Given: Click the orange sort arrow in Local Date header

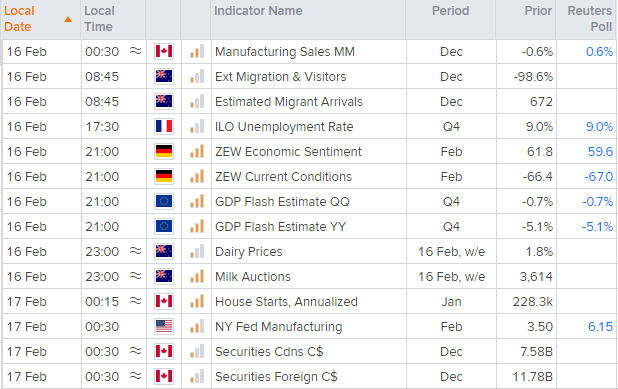Looking at the screenshot, I should tap(68, 19).
